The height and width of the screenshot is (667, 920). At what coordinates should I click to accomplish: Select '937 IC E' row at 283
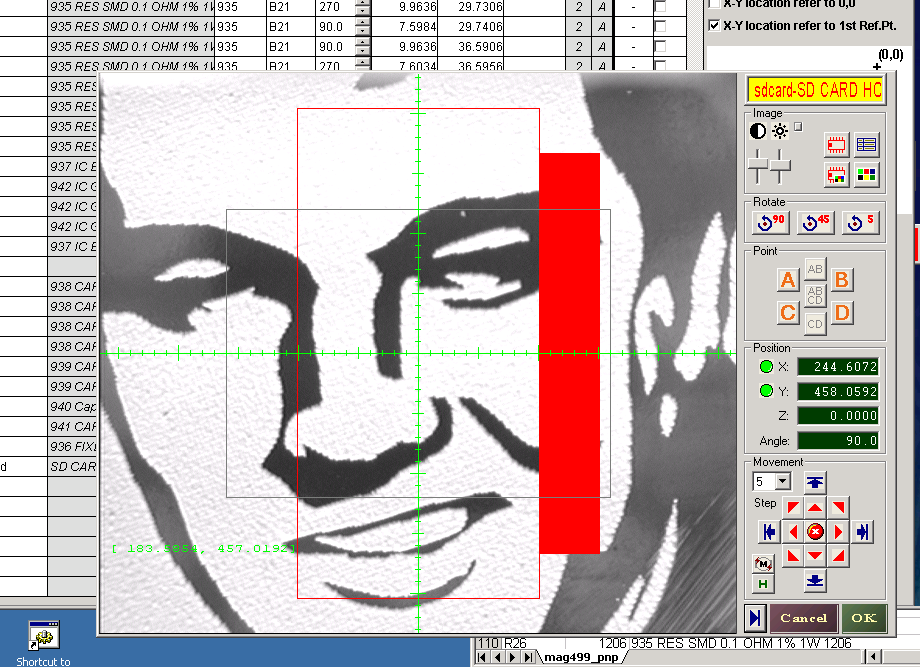(72, 167)
